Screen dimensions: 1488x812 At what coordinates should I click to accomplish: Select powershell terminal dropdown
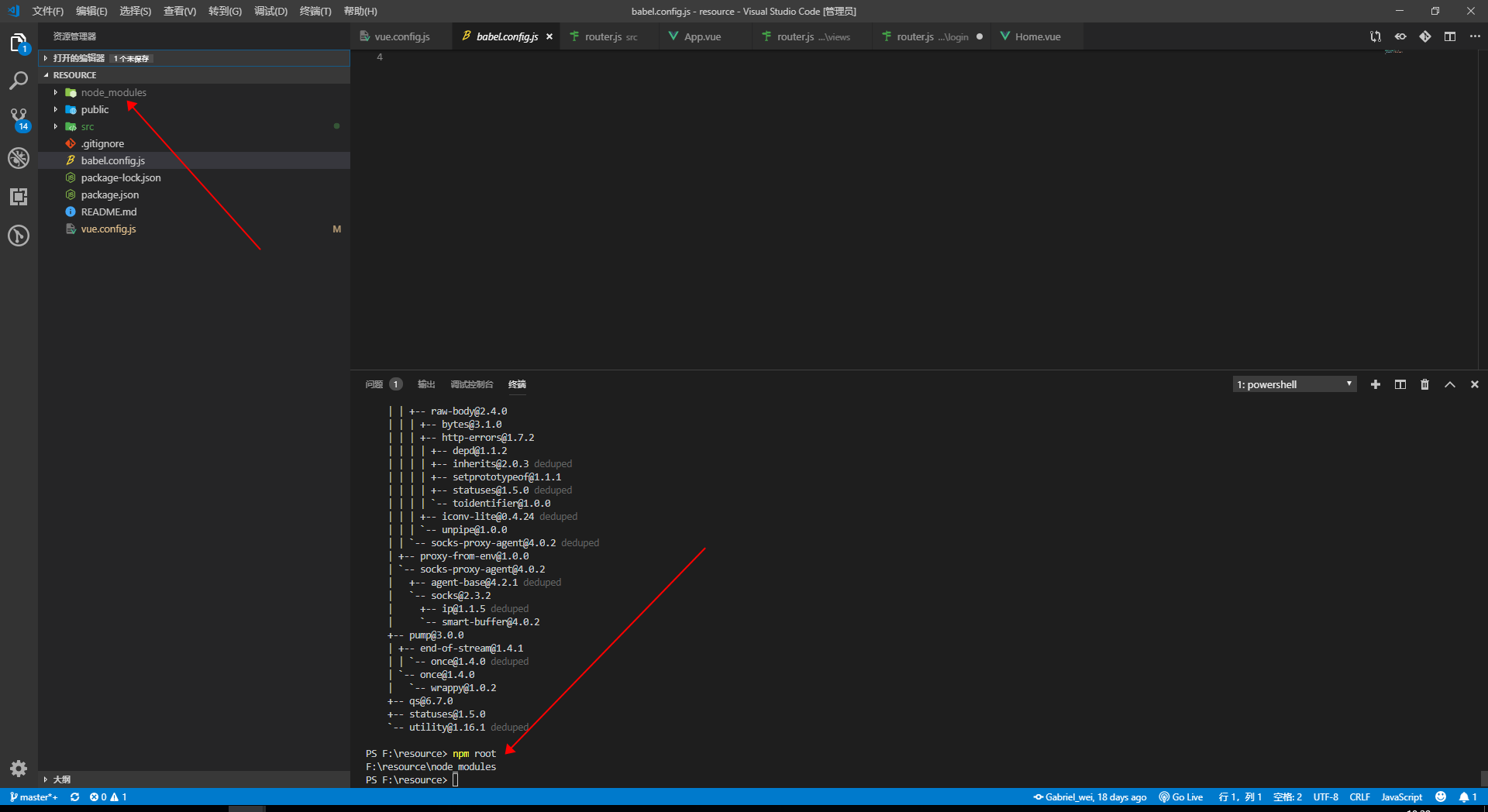coord(1294,384)
